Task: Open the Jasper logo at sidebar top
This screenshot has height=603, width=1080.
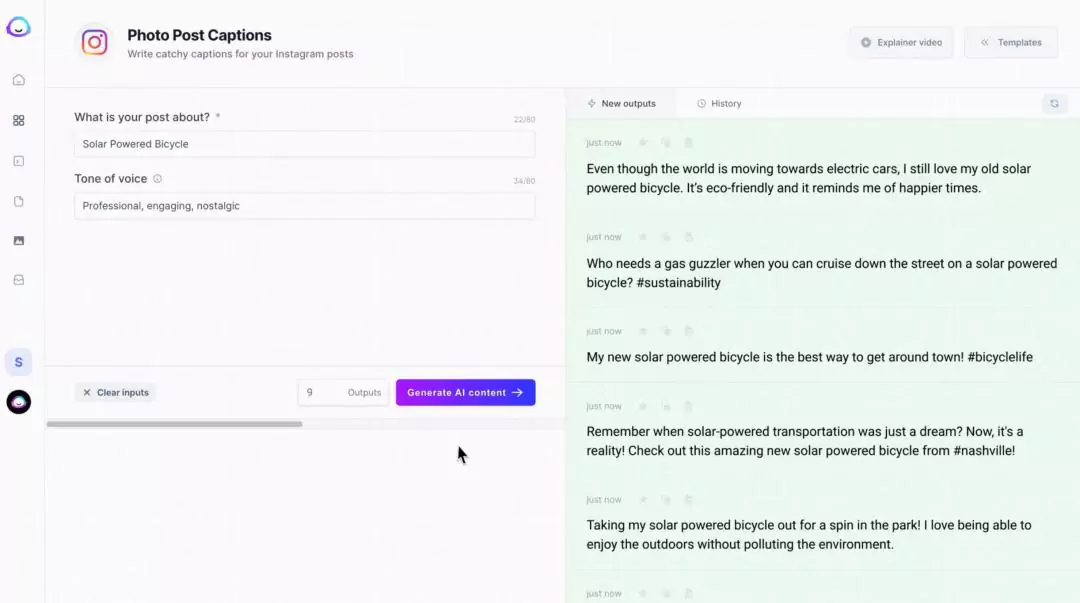Action: tap(19, 27)
